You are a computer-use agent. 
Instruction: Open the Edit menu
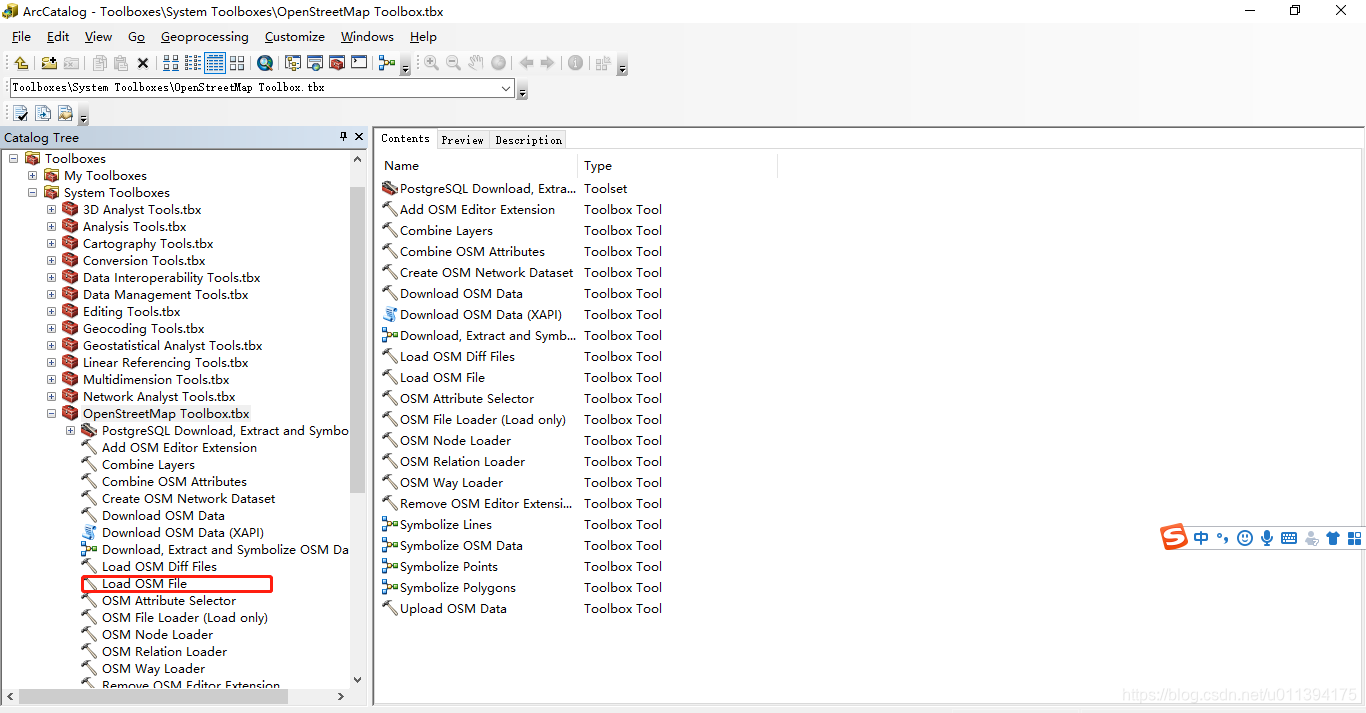pos(58,37)
